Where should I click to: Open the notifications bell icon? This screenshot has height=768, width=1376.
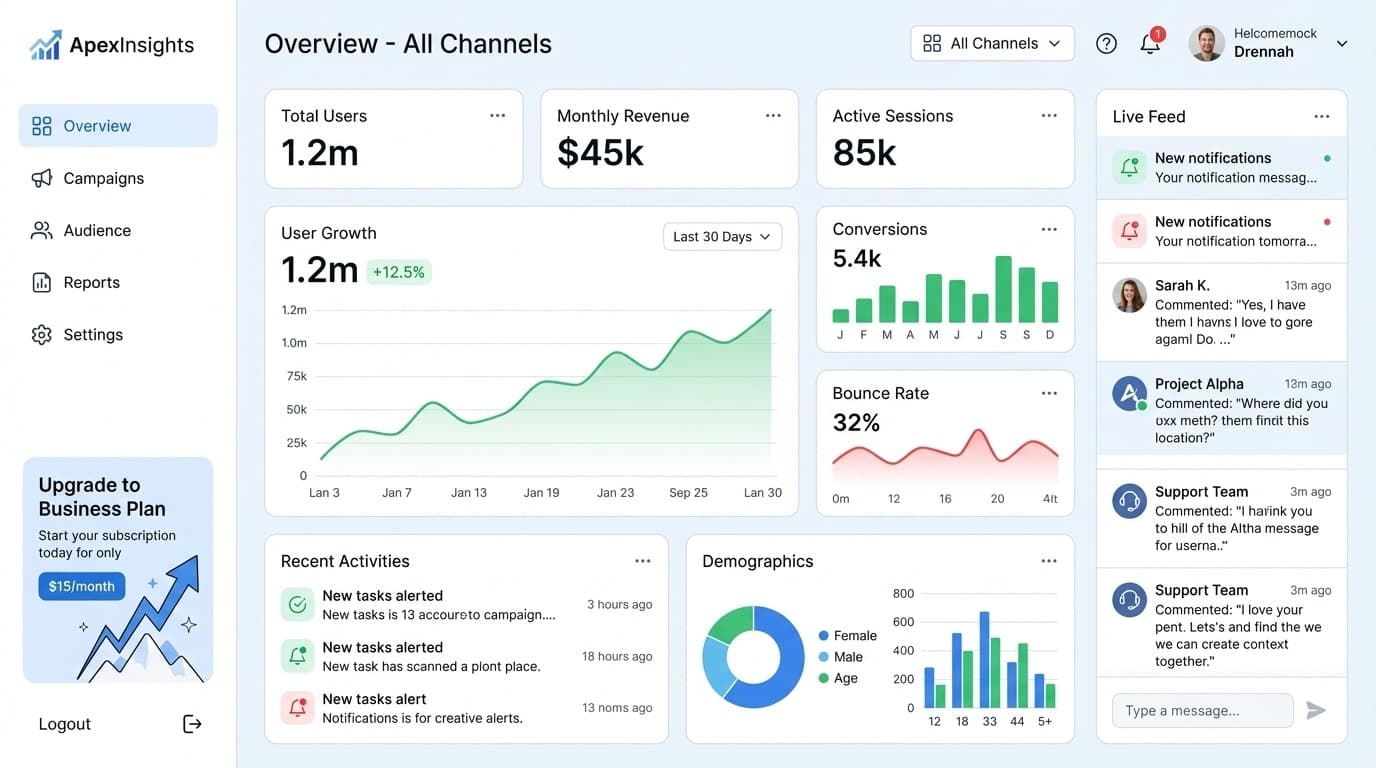click(x=1150, y=44)
